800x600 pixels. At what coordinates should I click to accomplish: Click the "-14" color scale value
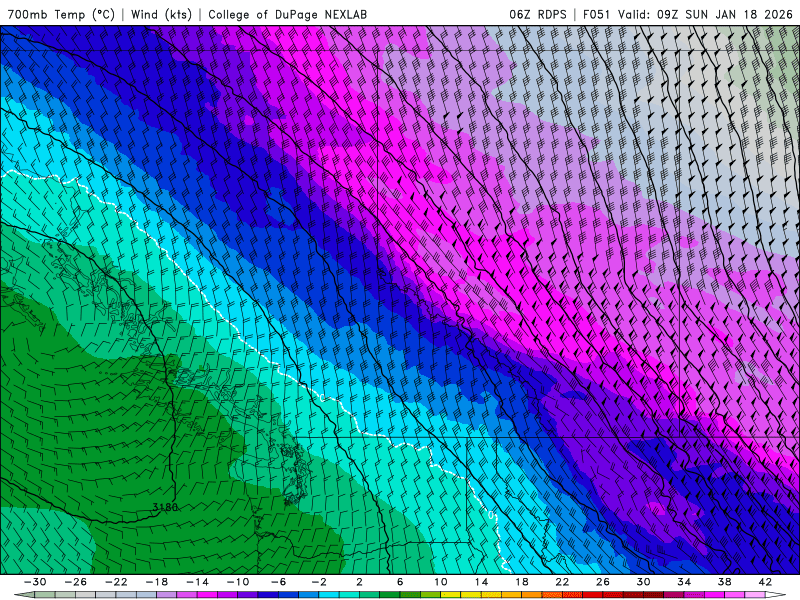coord(197,582)
